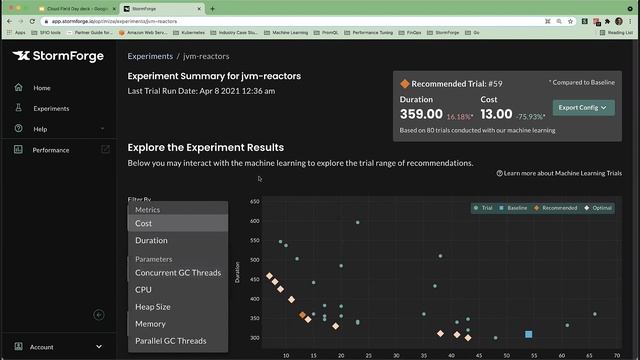Open Industry Case Studies bookmark folder
This screenshot has height=360, width=640.
pos(234,33)
